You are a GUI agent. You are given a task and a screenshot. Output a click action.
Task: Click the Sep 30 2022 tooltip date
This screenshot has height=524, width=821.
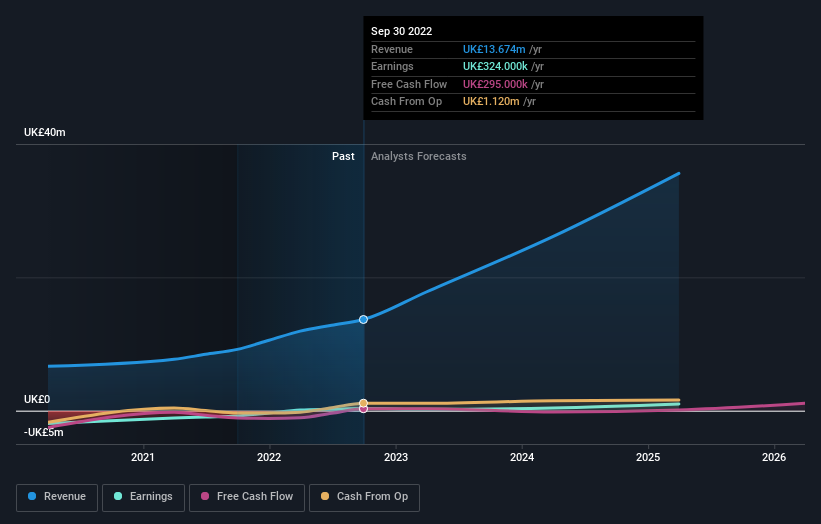(402, 31)
